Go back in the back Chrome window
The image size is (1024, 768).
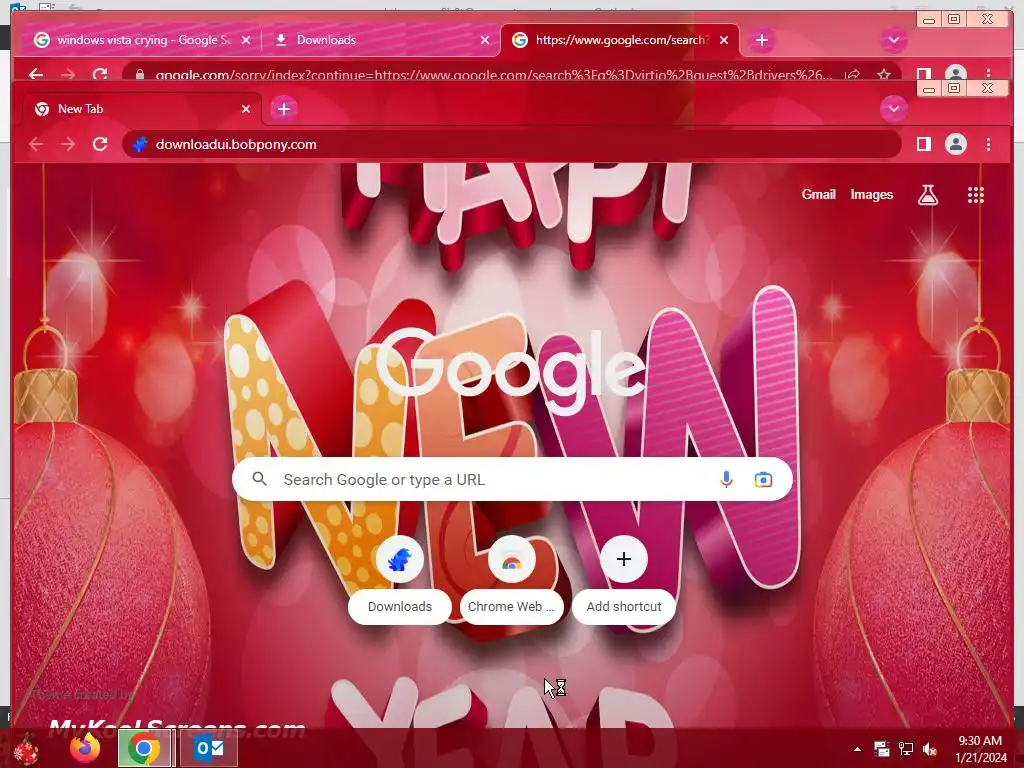pos(36,74)
